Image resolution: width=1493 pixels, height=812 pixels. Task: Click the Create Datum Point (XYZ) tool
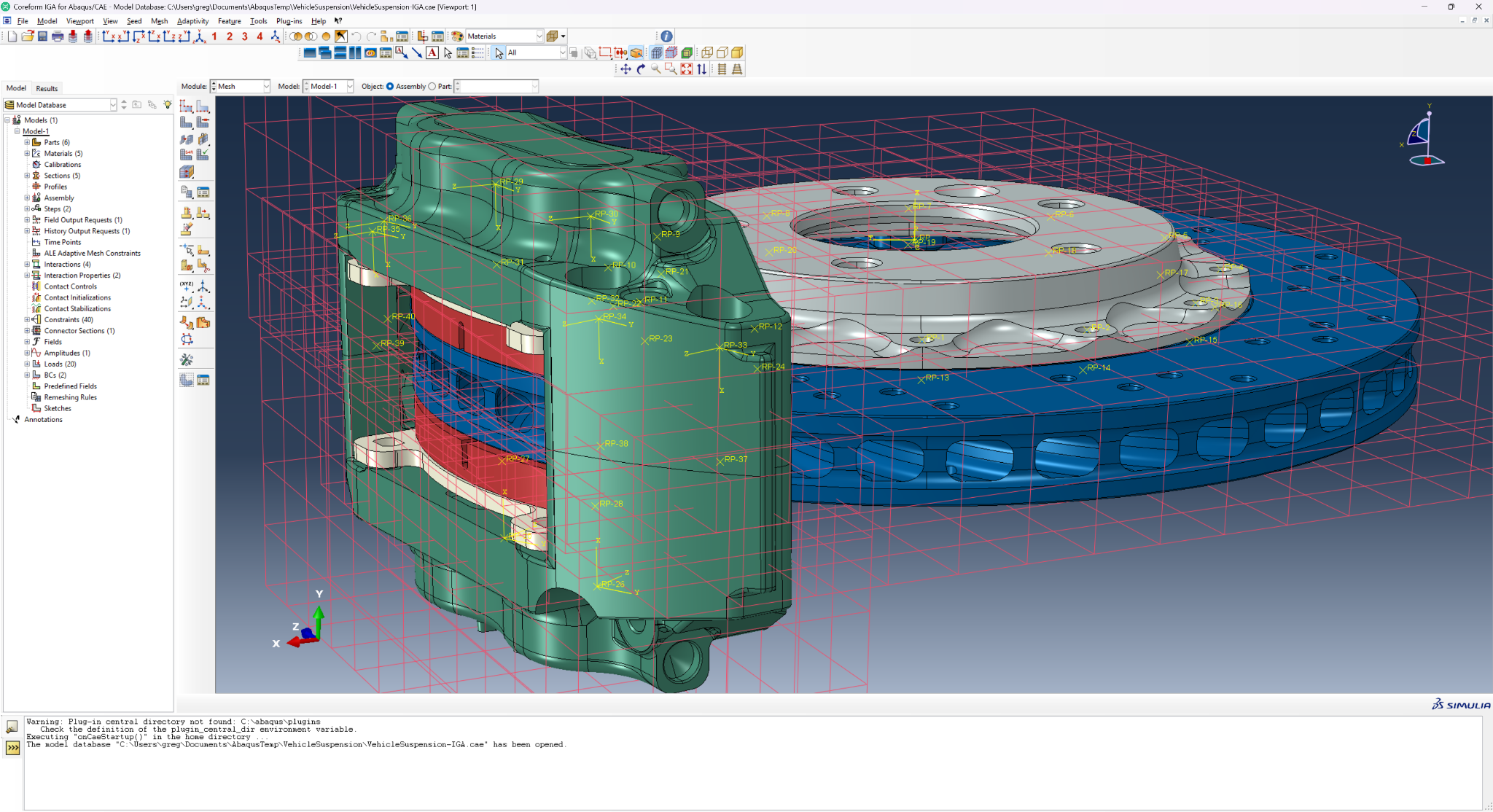[187, 286]
